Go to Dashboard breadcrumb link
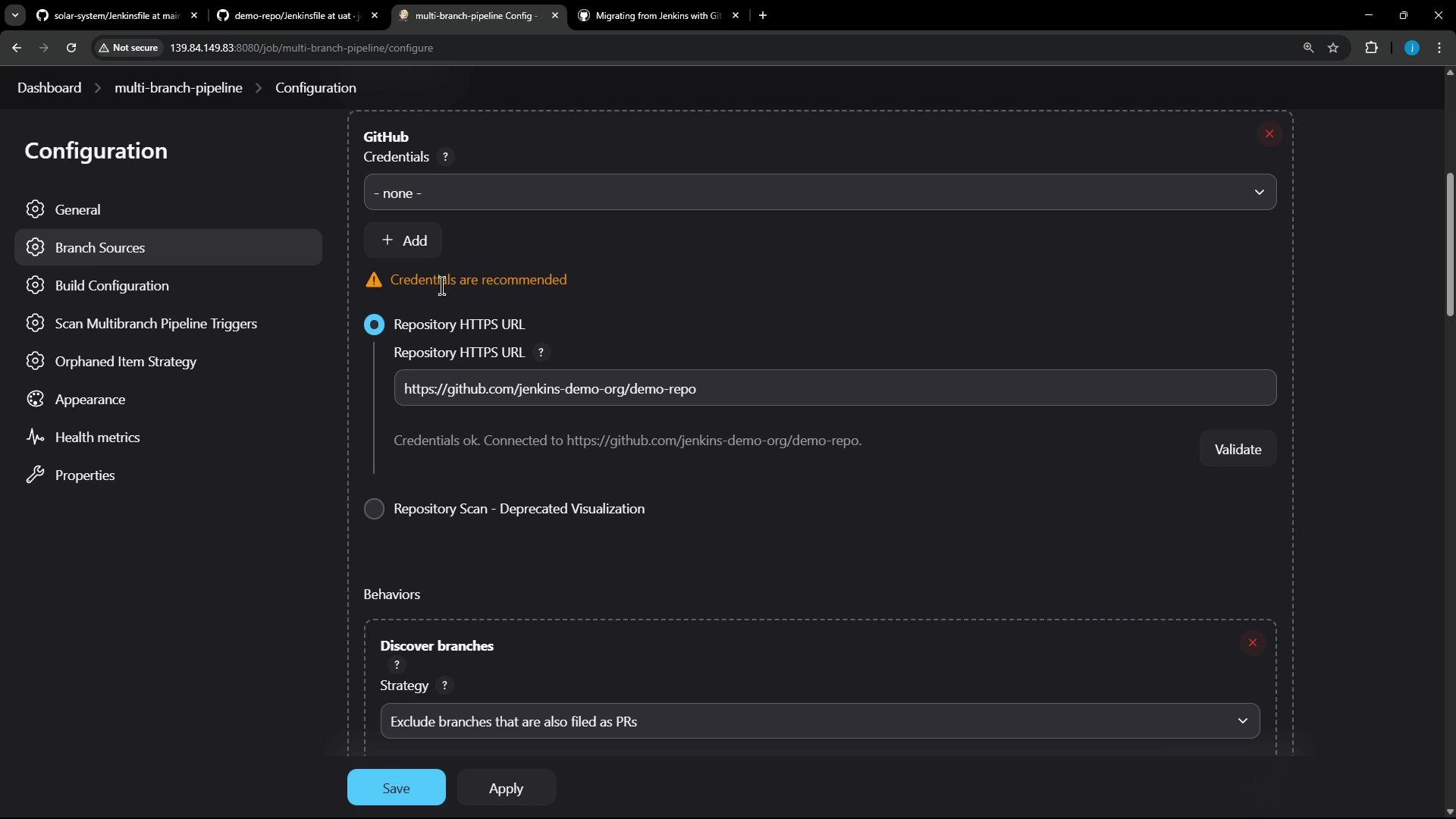The image size is (1456, 819). coord(49,88)
